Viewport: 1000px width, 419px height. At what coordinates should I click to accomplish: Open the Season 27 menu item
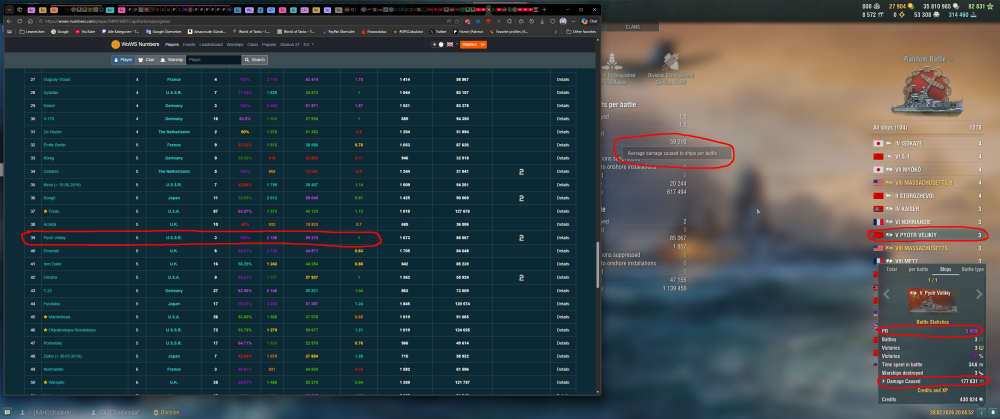(x=290, y=45)
